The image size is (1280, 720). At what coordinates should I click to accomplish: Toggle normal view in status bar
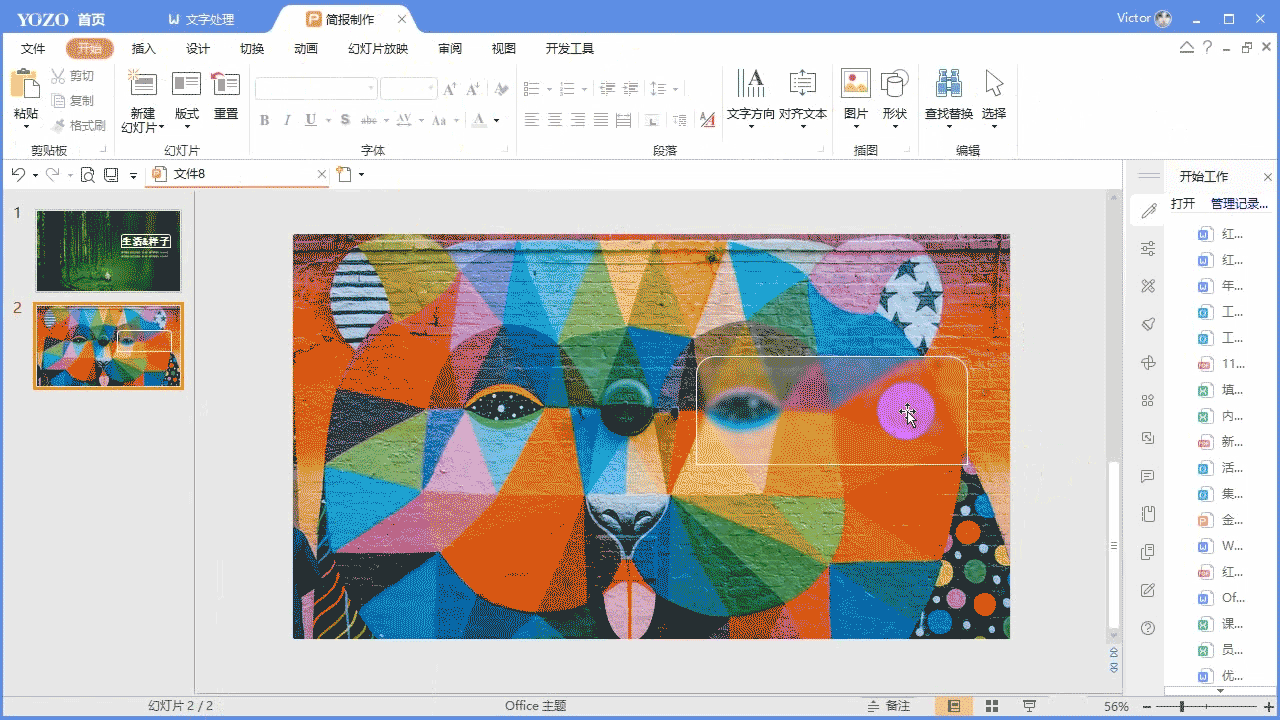click(x=954, y=706)
